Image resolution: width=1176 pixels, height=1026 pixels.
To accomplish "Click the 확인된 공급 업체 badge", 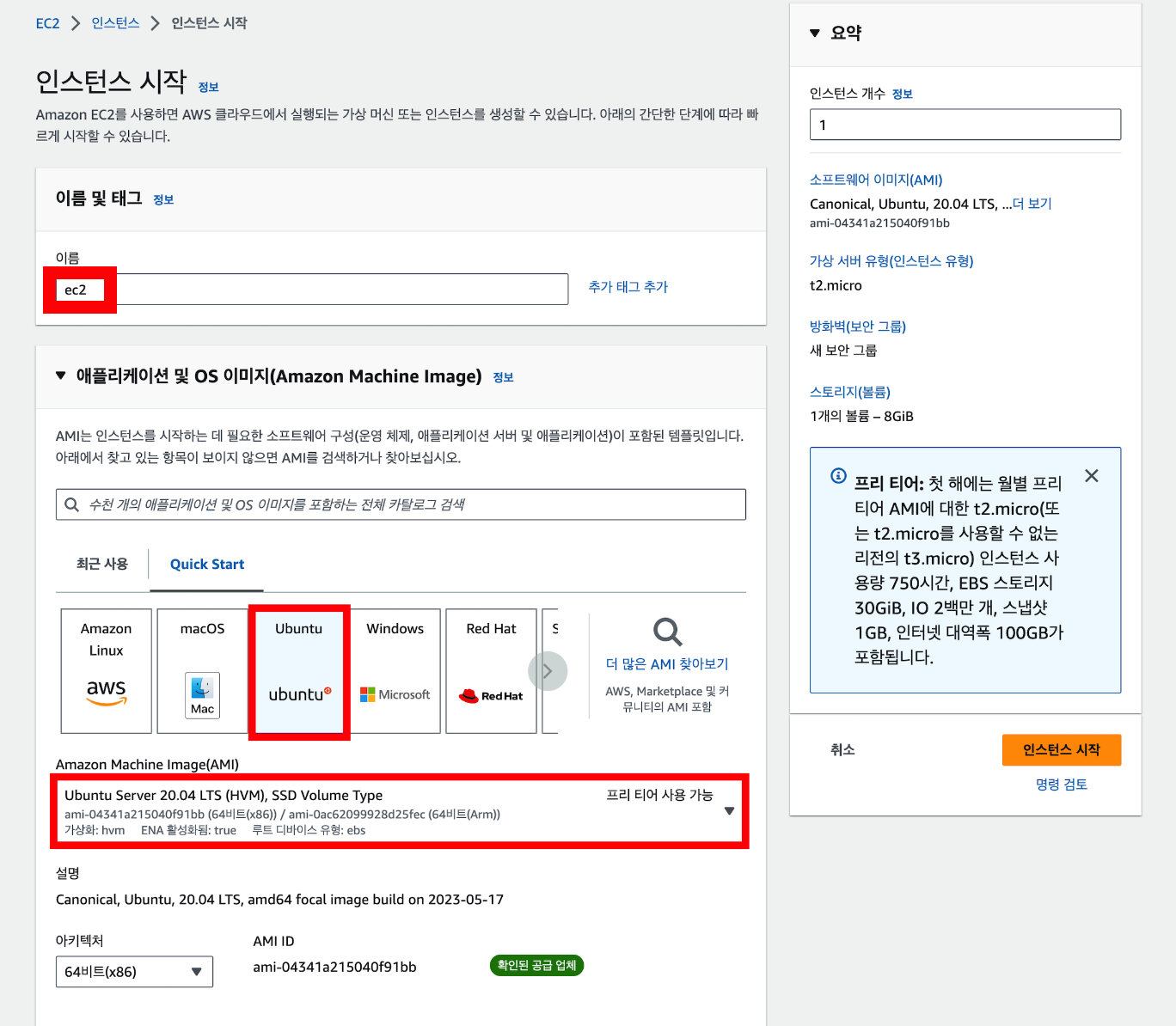I will 537,965.
